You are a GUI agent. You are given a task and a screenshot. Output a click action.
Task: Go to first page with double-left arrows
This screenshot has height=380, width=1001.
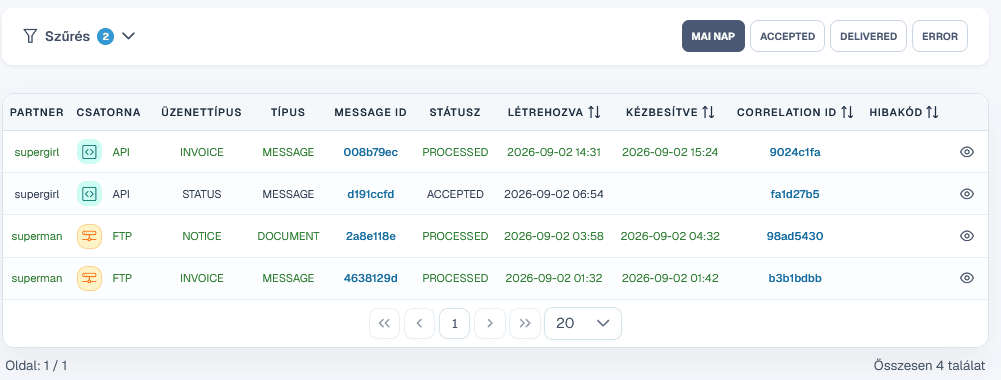coord(384,324)
